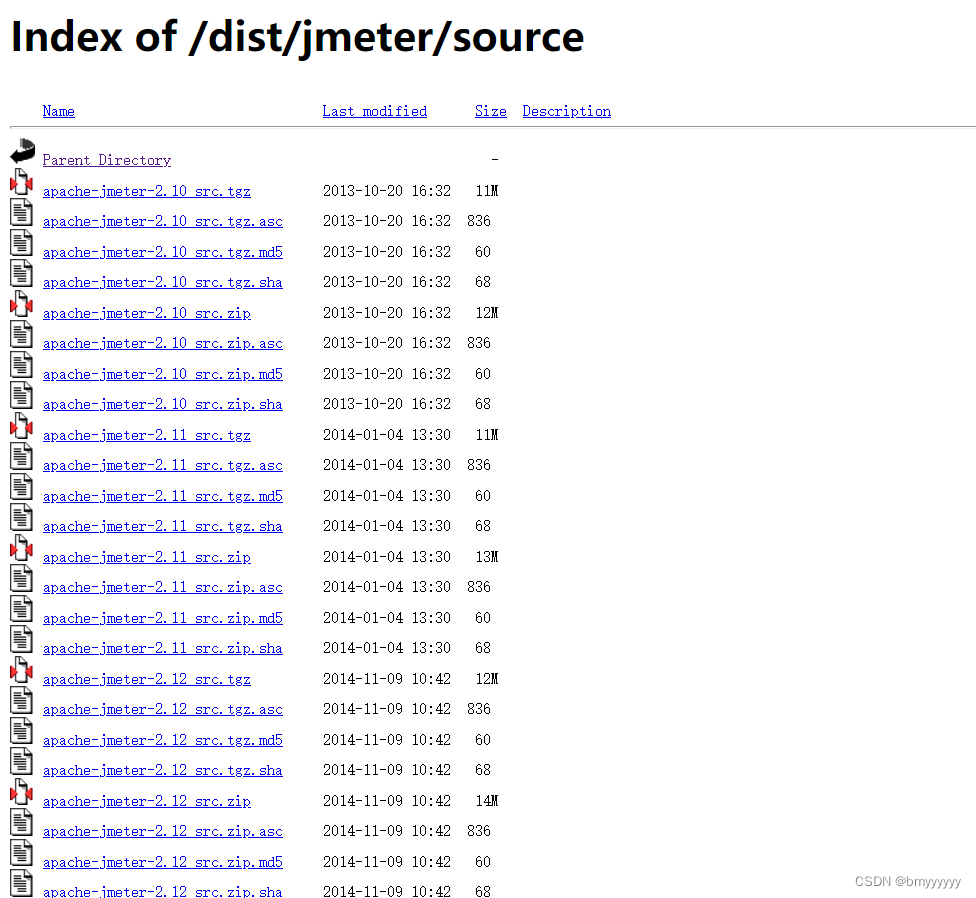Open apache-jmeter-2.10_src.zip.asc signature file
976x898 pixels.
click(x=162, y=343)
